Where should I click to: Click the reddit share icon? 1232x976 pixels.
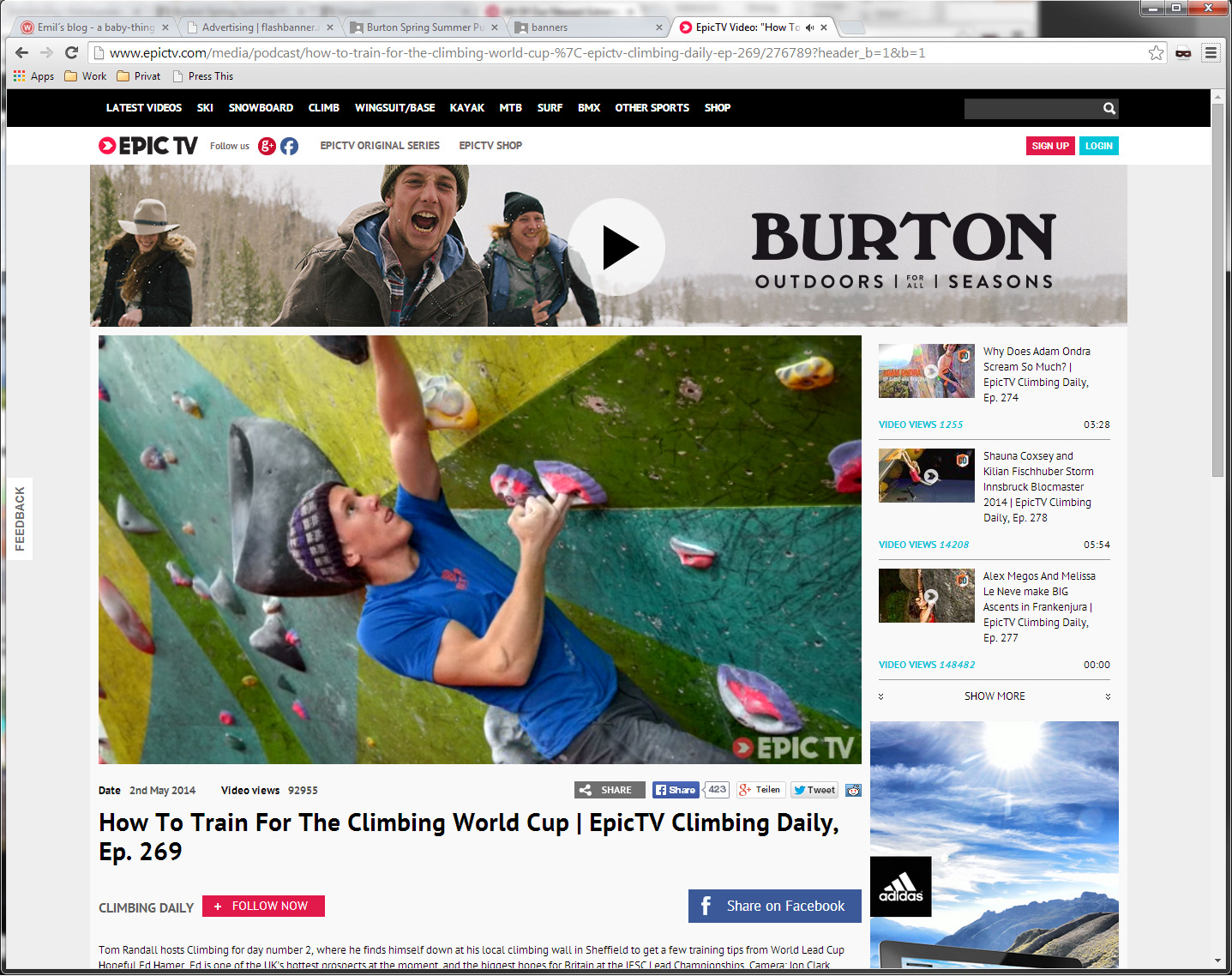click(x=853, y=790)
